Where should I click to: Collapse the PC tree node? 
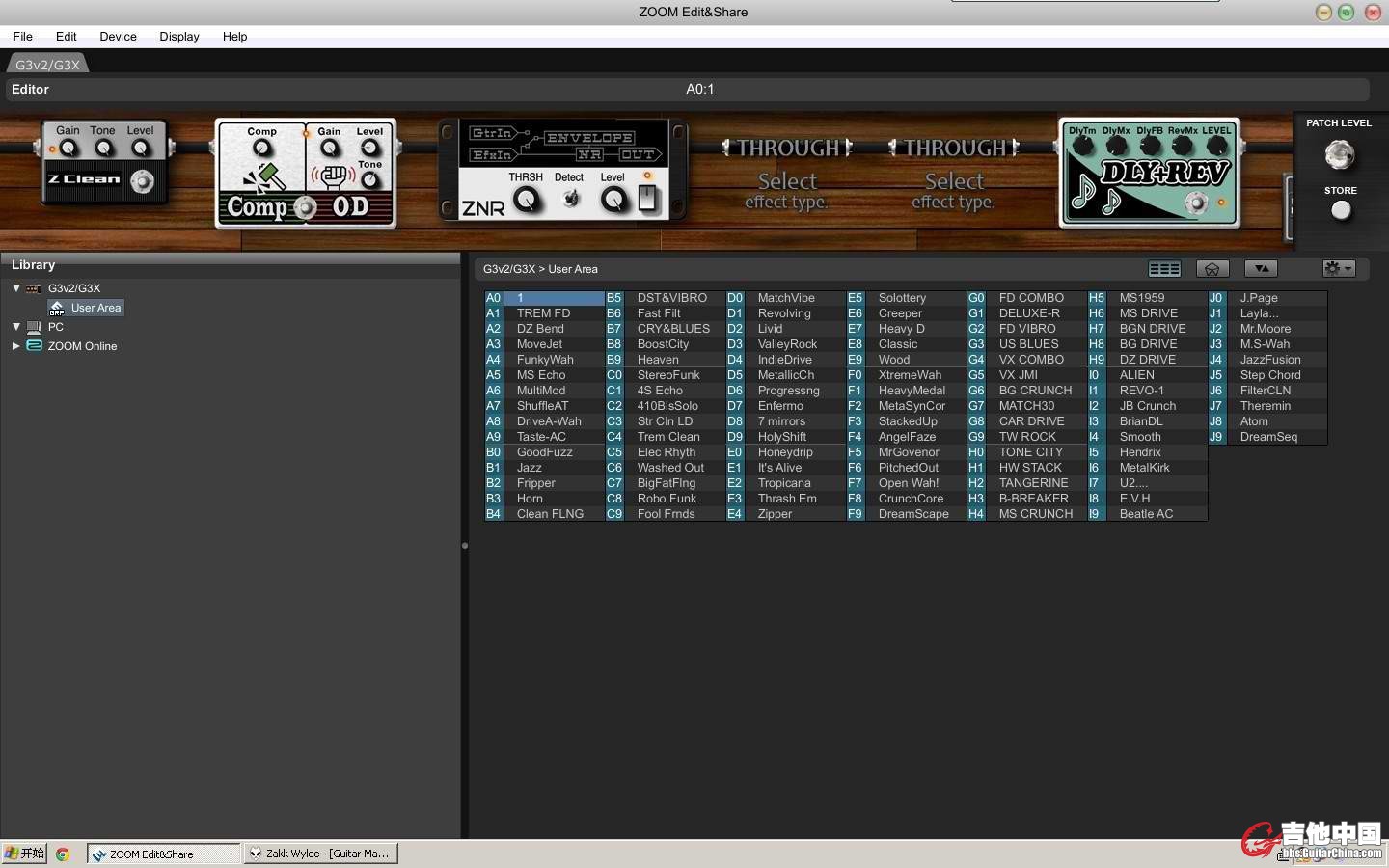(x=16, y=326)
